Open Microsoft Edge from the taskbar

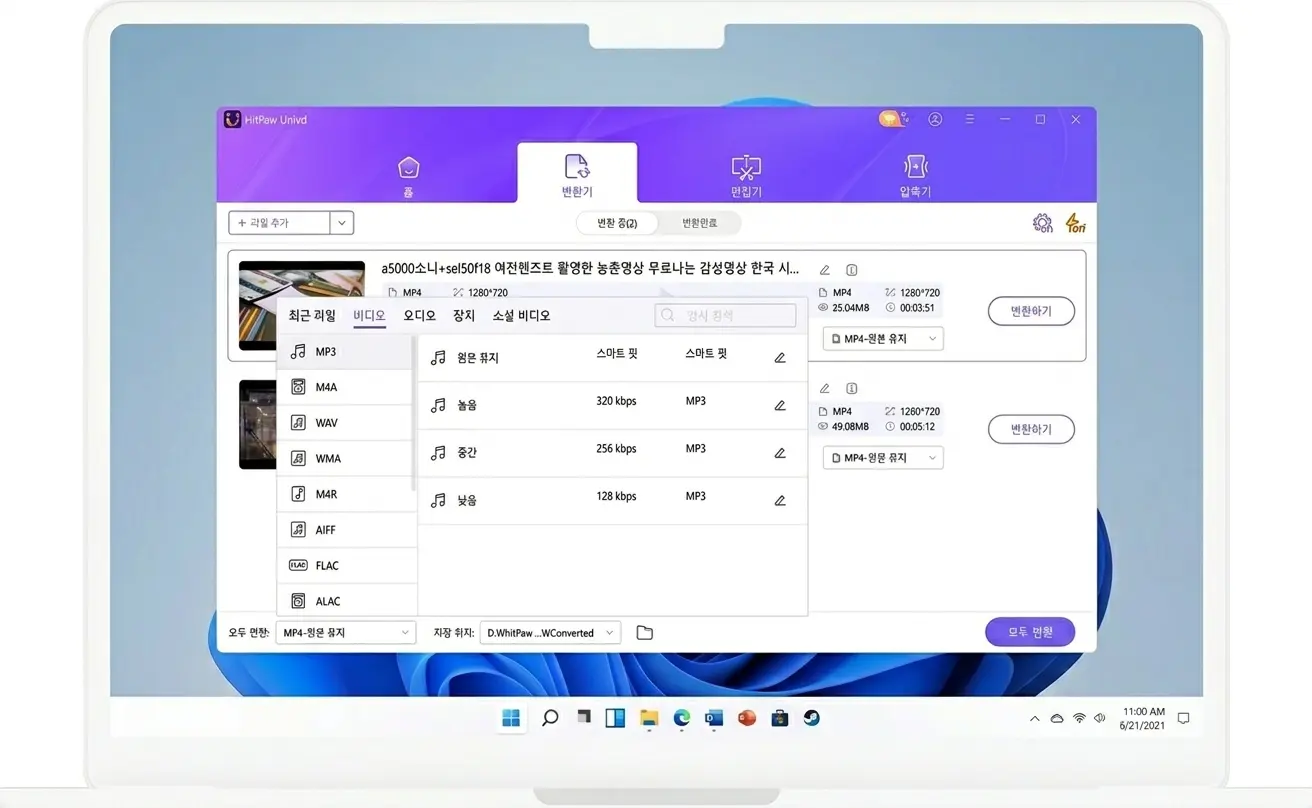[682, 718]
